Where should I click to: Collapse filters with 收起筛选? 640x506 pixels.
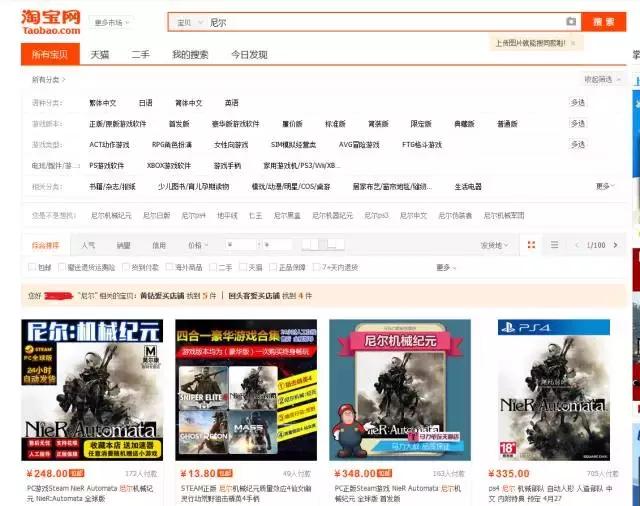coord(602,80)
